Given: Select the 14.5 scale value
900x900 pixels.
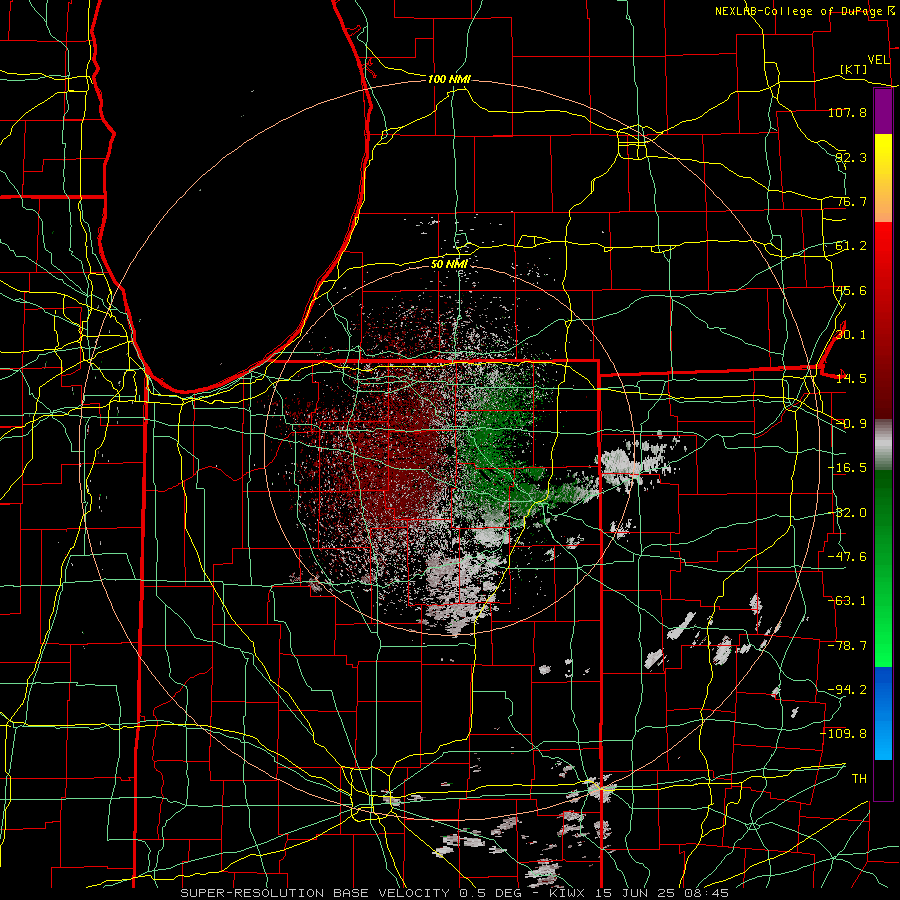Looking at the screenshot, I should point(851,379).
